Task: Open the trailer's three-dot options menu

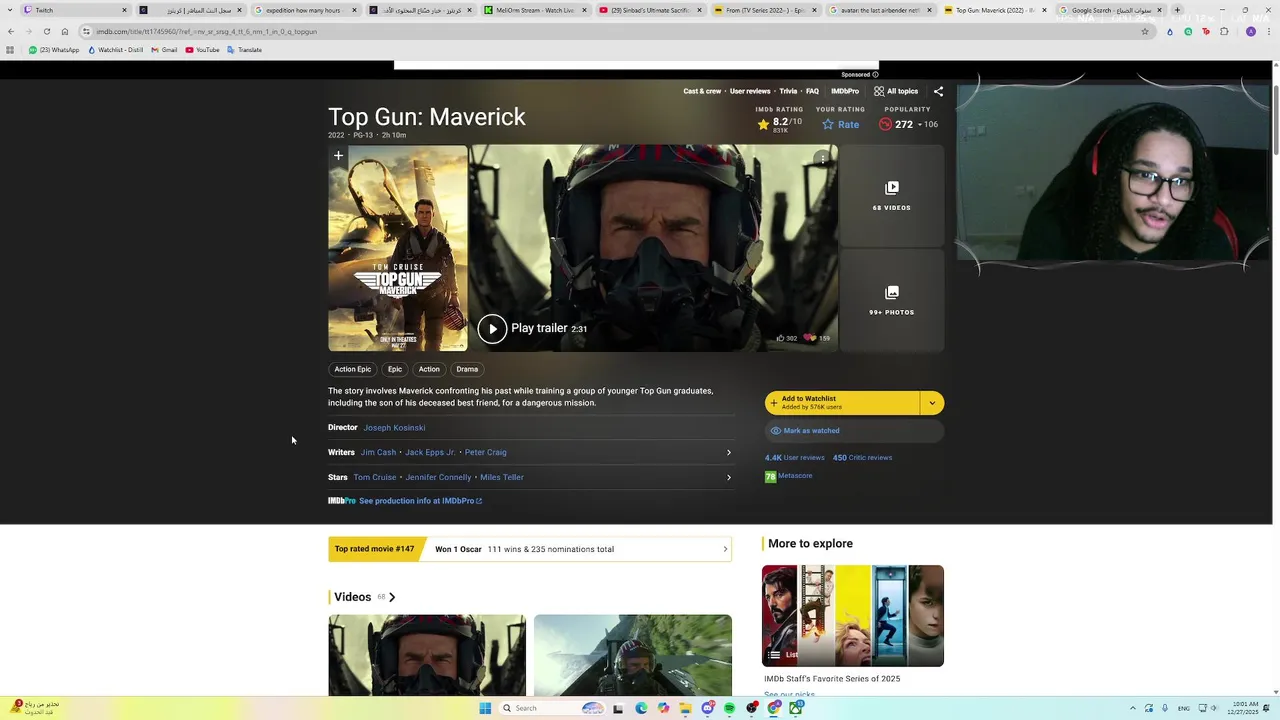Action: tap(822, 158)
